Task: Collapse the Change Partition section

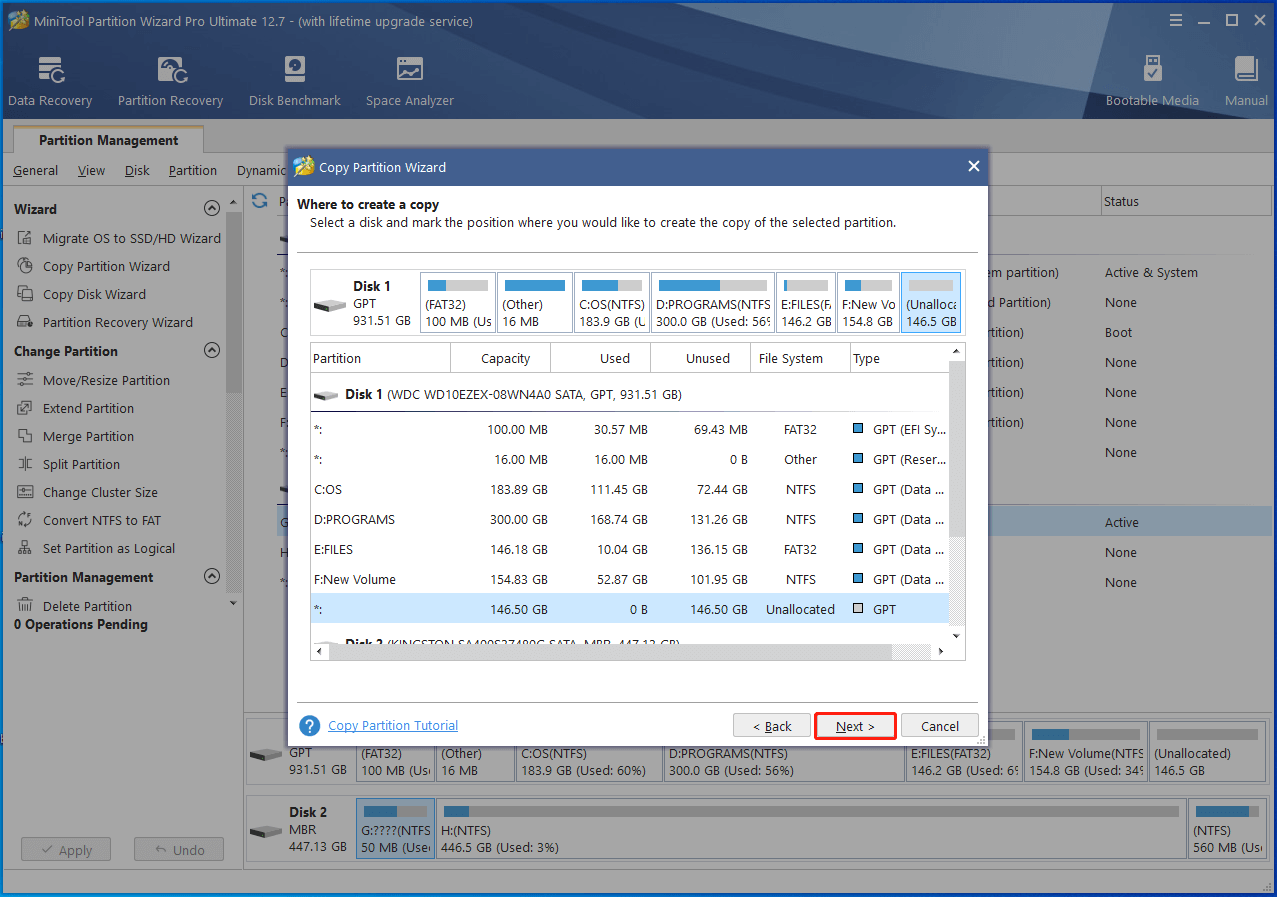Action: (x=211, y=351)
